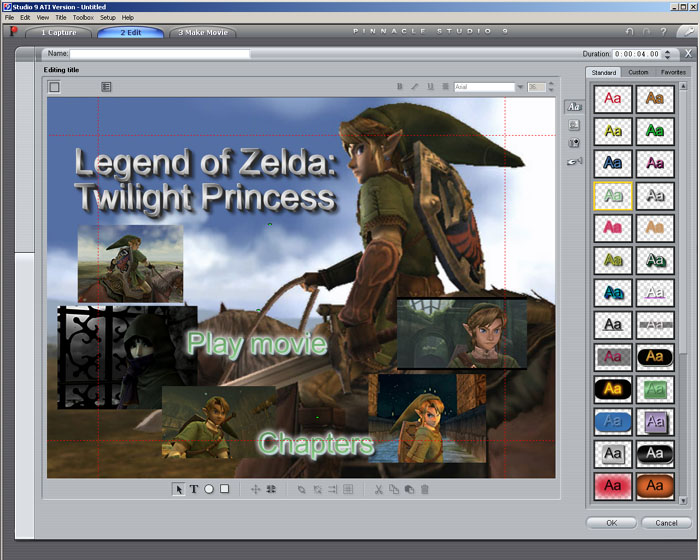Viewport: 700px width, 560px height.
Task: Apply the yellow-highlighted pale green Aa style
Action: click(x=613, y=196)
